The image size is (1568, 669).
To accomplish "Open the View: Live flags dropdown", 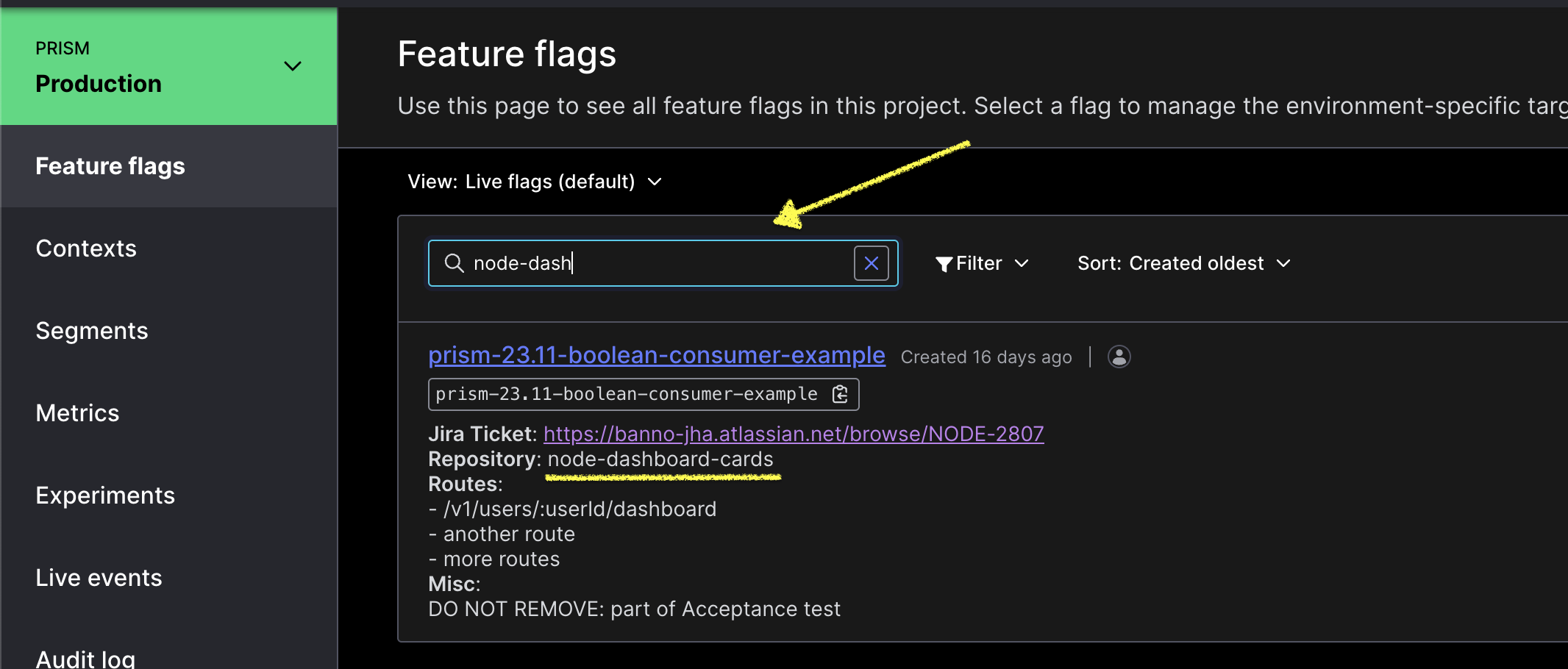I will 535,182.
